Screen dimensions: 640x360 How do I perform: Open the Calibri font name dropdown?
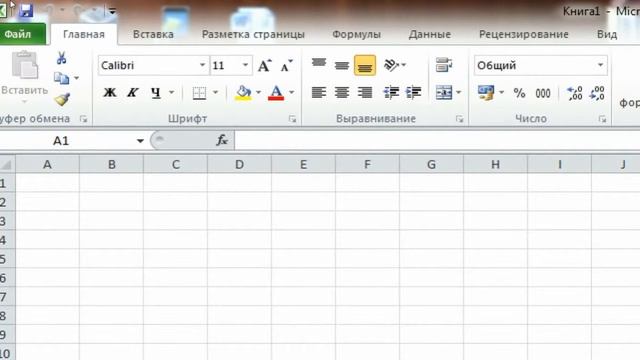tap(202, 65)
